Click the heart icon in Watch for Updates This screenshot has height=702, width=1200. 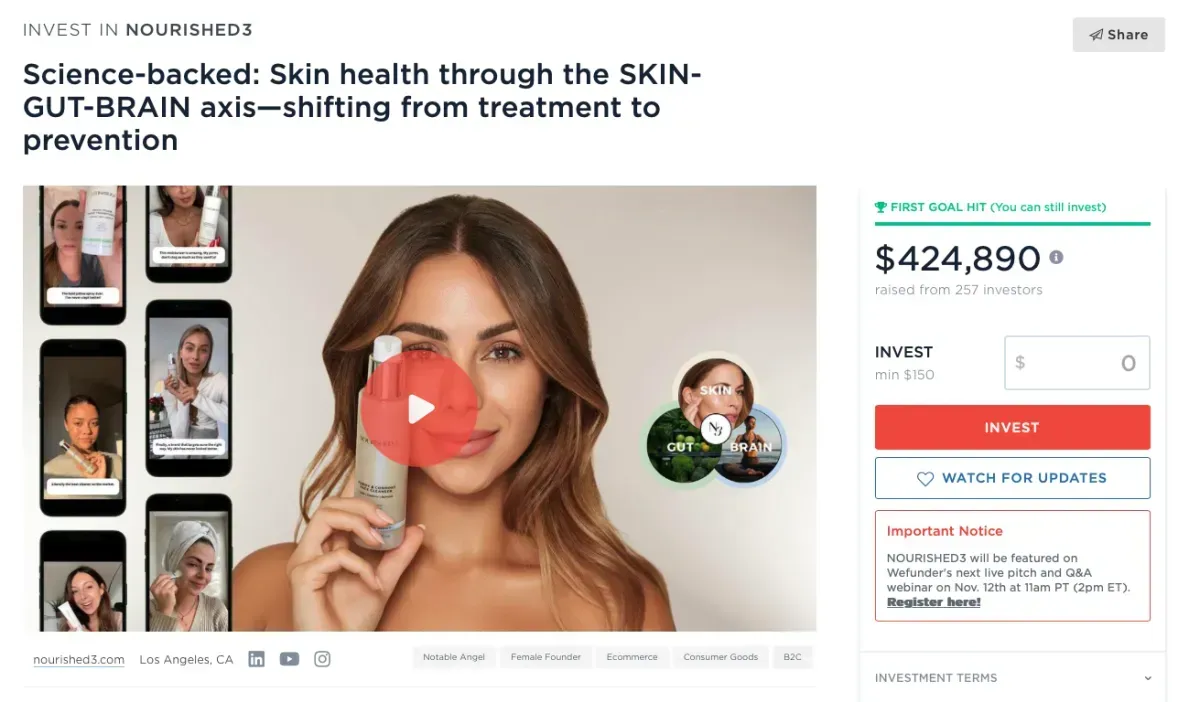(x=925, y=479)
